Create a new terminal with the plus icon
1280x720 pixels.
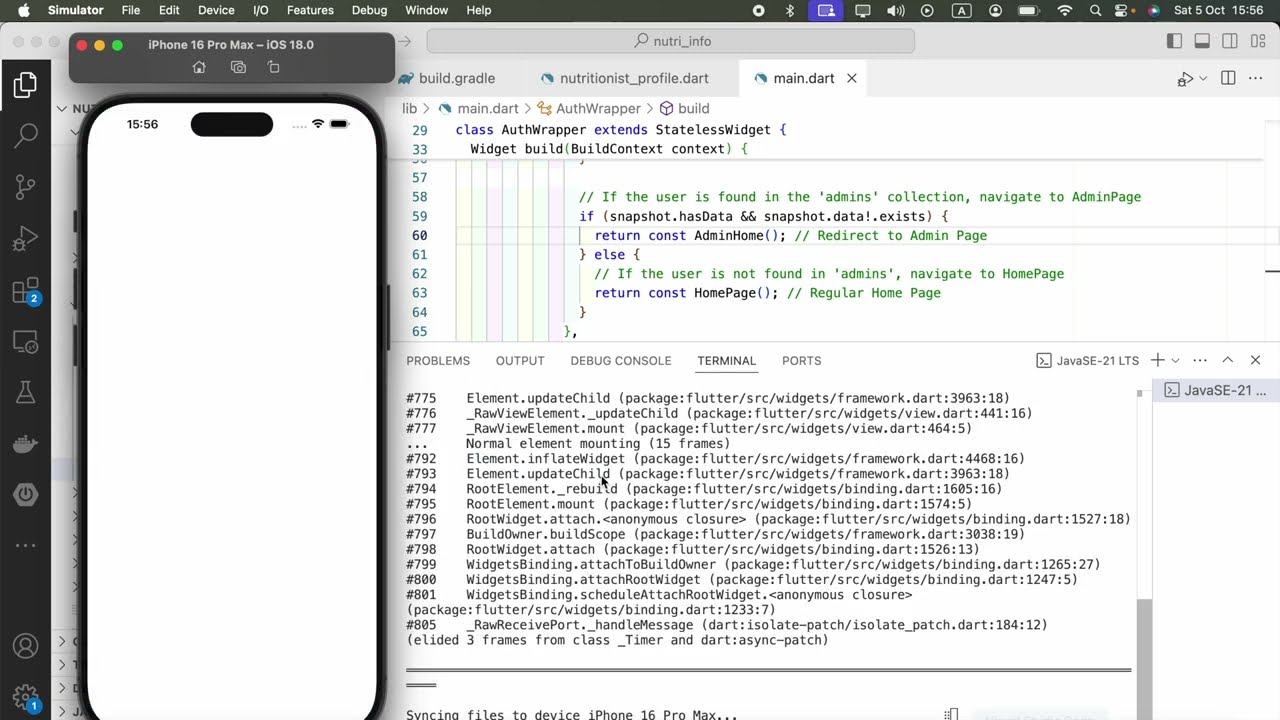[1157, 360]
